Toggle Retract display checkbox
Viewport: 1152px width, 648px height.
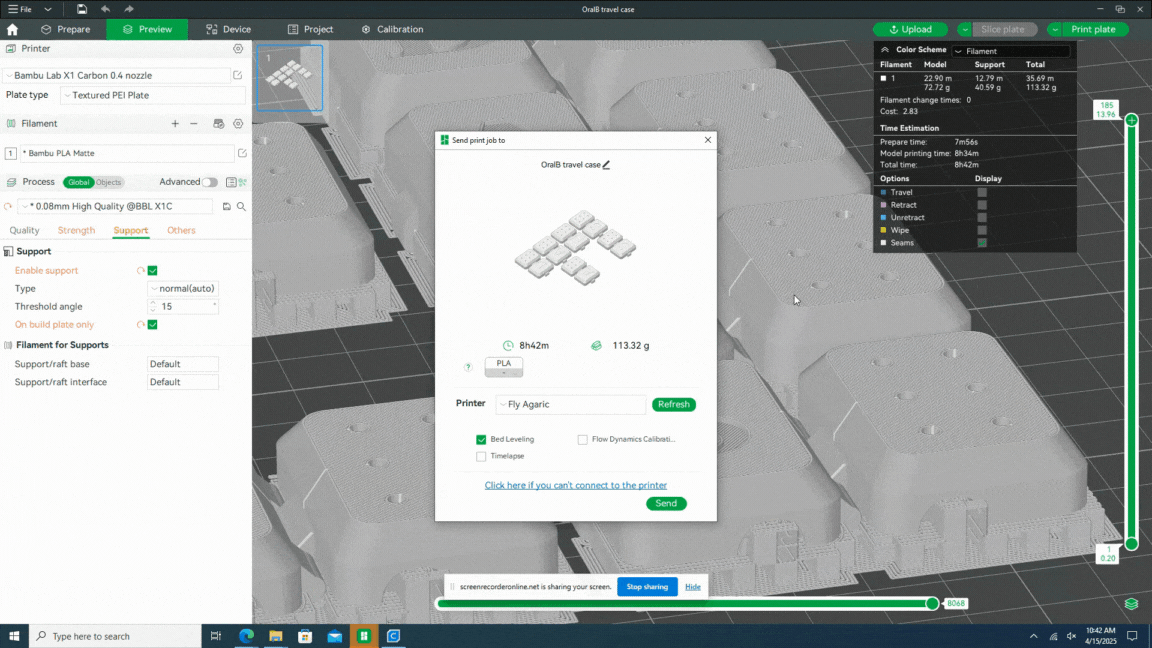tap(982, 205)
